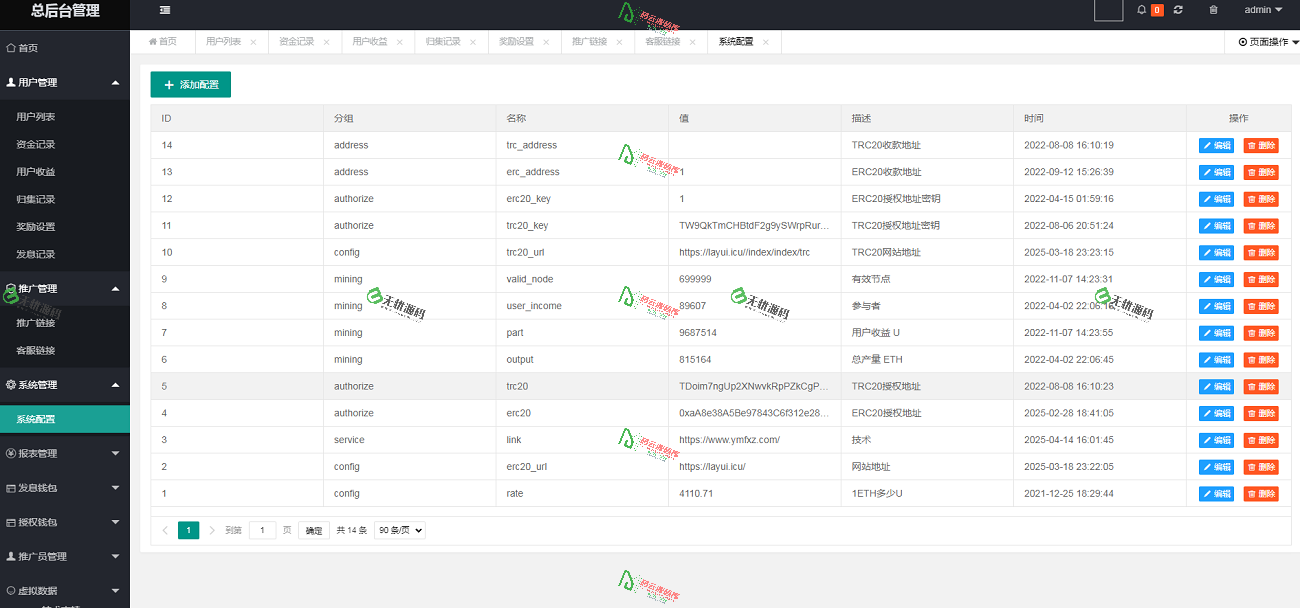Click the 推广管理 icon in sidebar
Image resolution: width=1300 pixels, height=608 pixels.
[10, 288]
